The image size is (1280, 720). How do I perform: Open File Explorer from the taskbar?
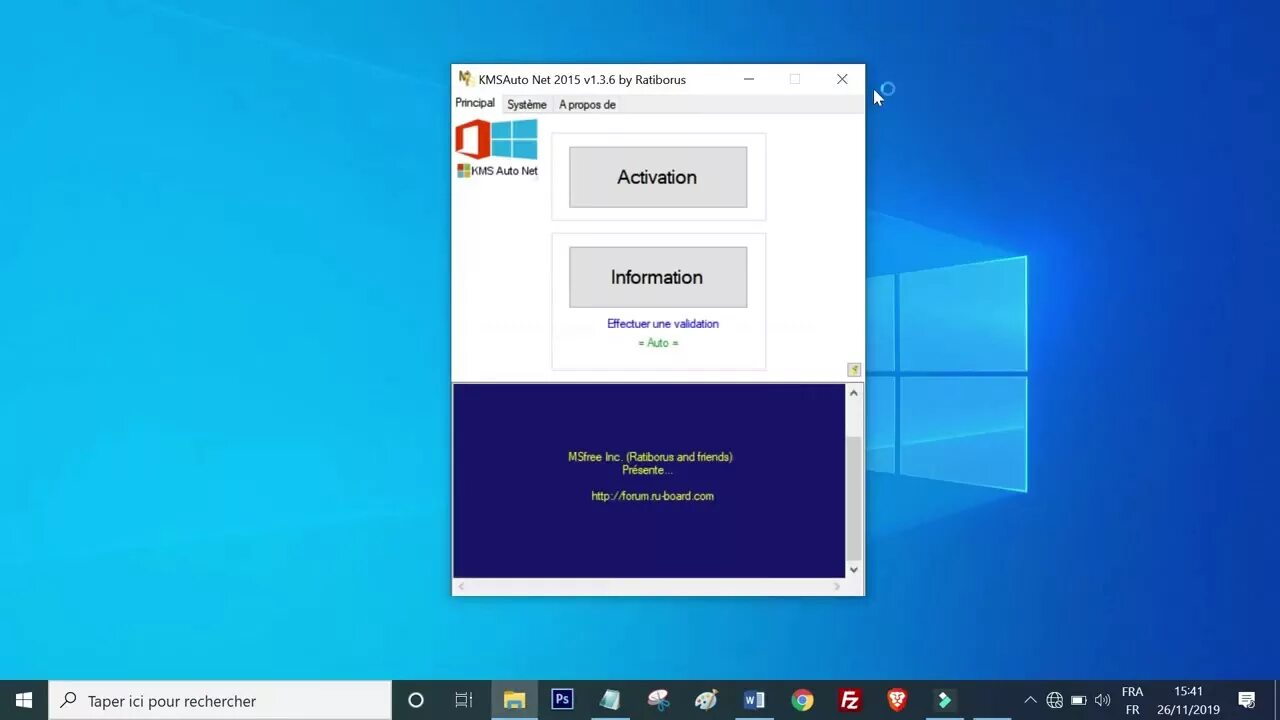[514, 700]
